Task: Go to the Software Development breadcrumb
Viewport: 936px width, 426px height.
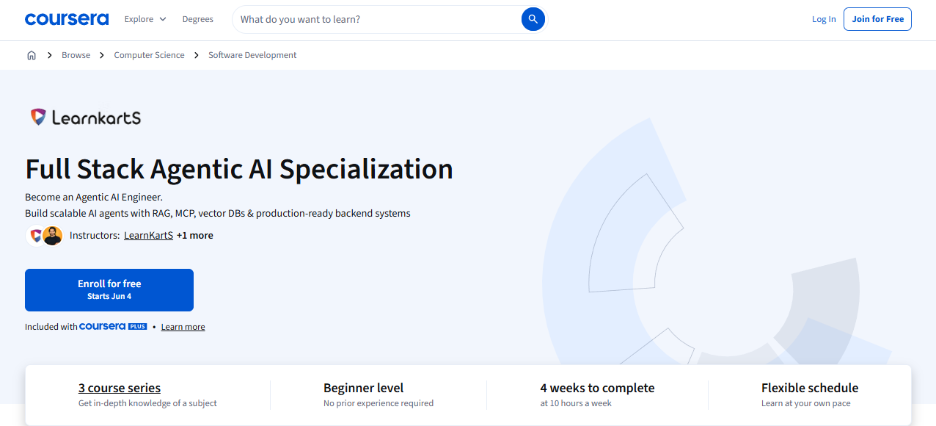Action: coord(252,55)
